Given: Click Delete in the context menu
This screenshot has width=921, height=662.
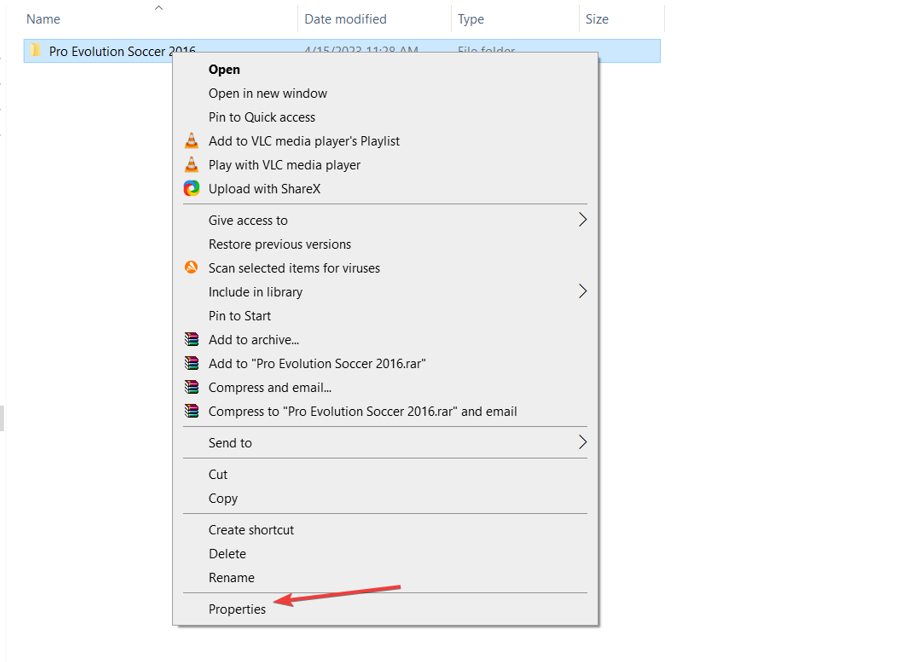Looking at the screenshot, I should (x=227, y=554).
